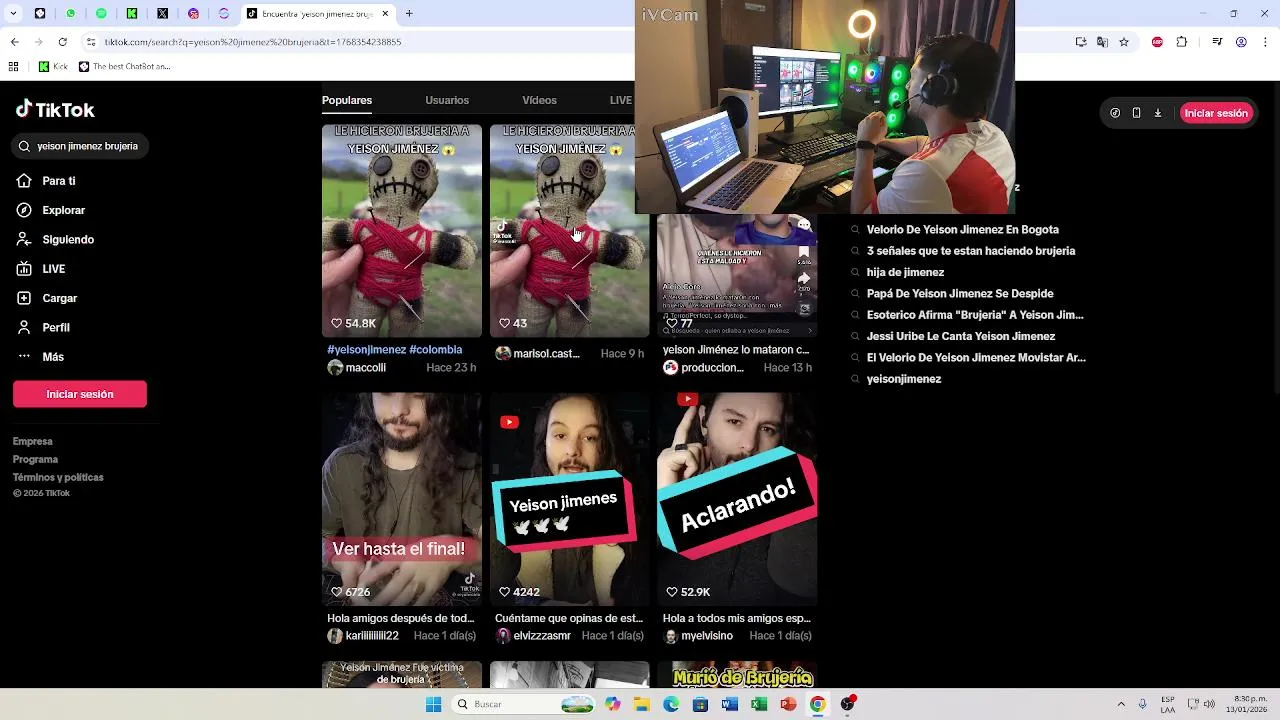Click the download desktop app icon

point(1158,113)
